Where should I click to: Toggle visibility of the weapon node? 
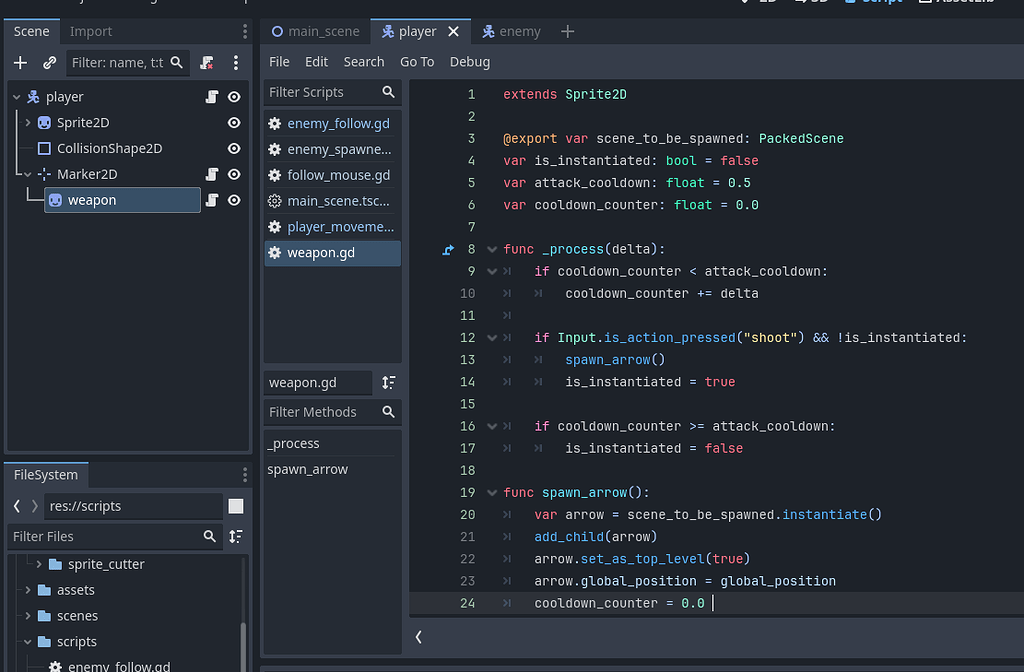233,200
